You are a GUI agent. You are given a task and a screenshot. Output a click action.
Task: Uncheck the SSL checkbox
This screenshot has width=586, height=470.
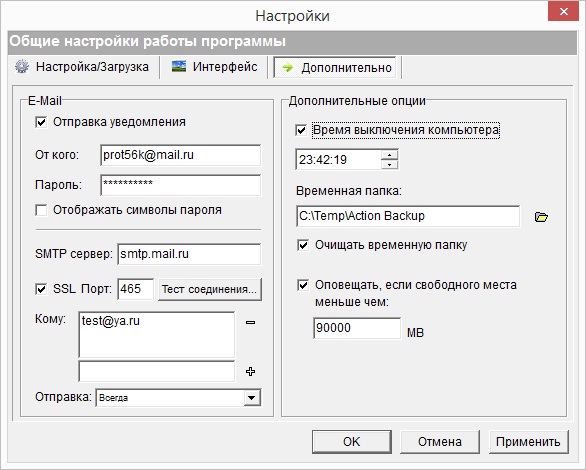click(41, 289)
